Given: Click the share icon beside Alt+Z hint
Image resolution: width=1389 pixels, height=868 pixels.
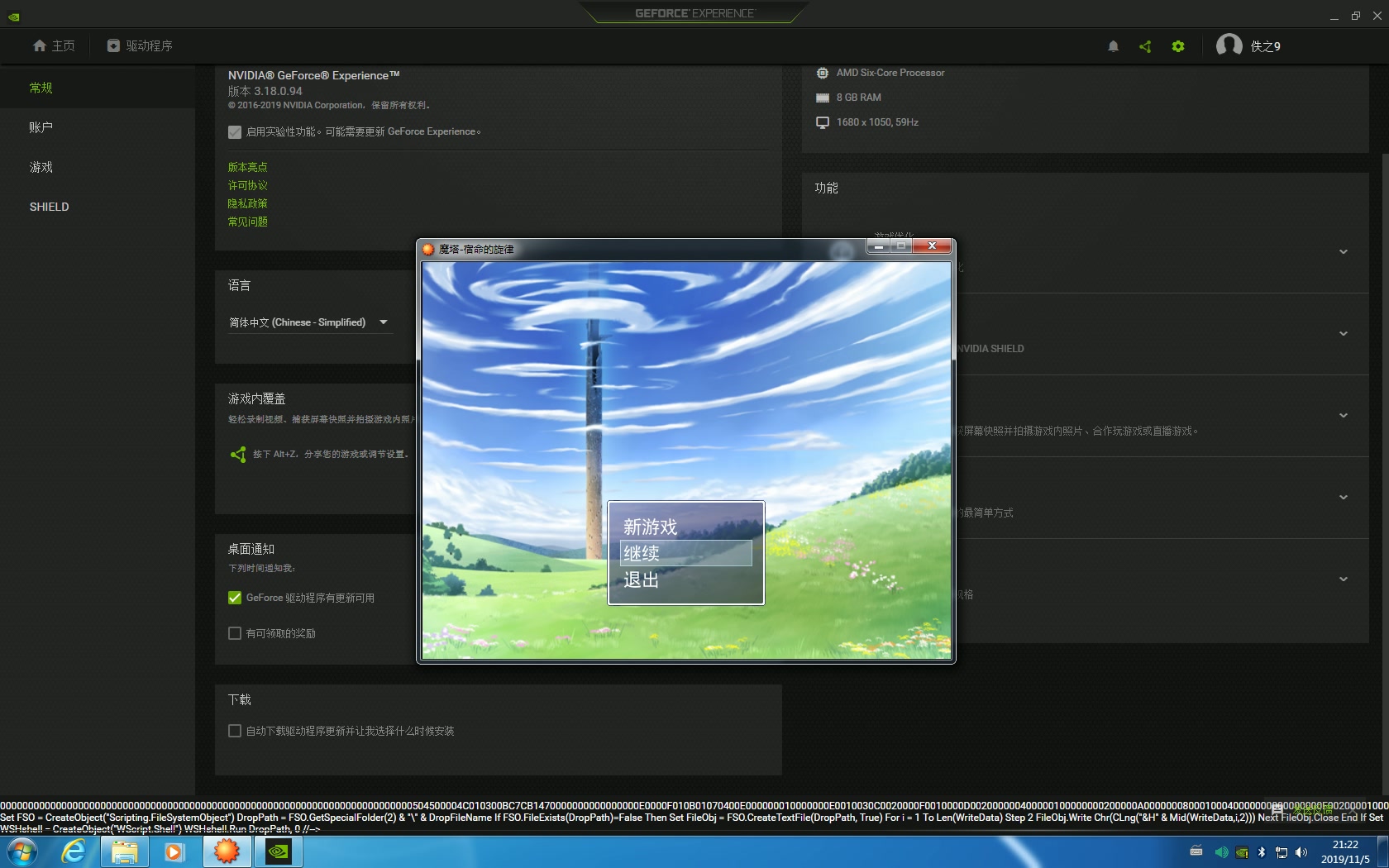Looking at the screenshot, I should coord(238,454).
